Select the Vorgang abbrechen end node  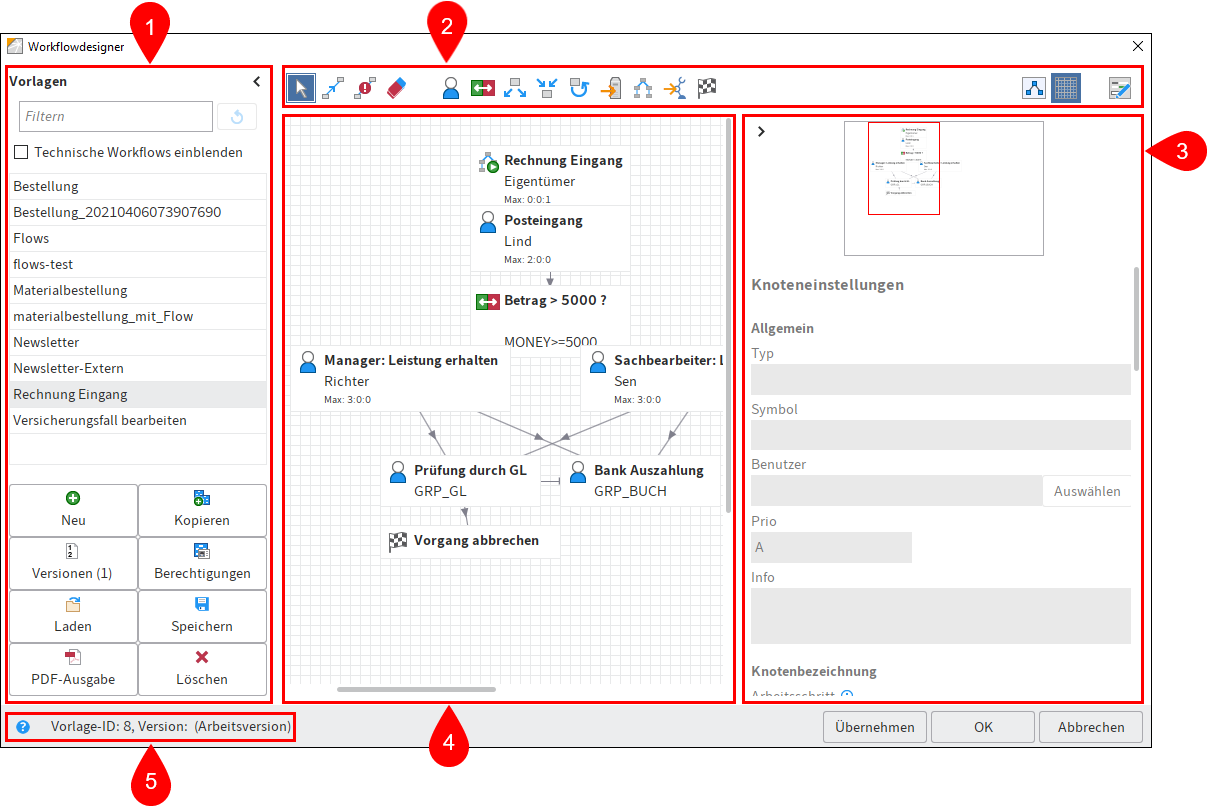point(471,541)
